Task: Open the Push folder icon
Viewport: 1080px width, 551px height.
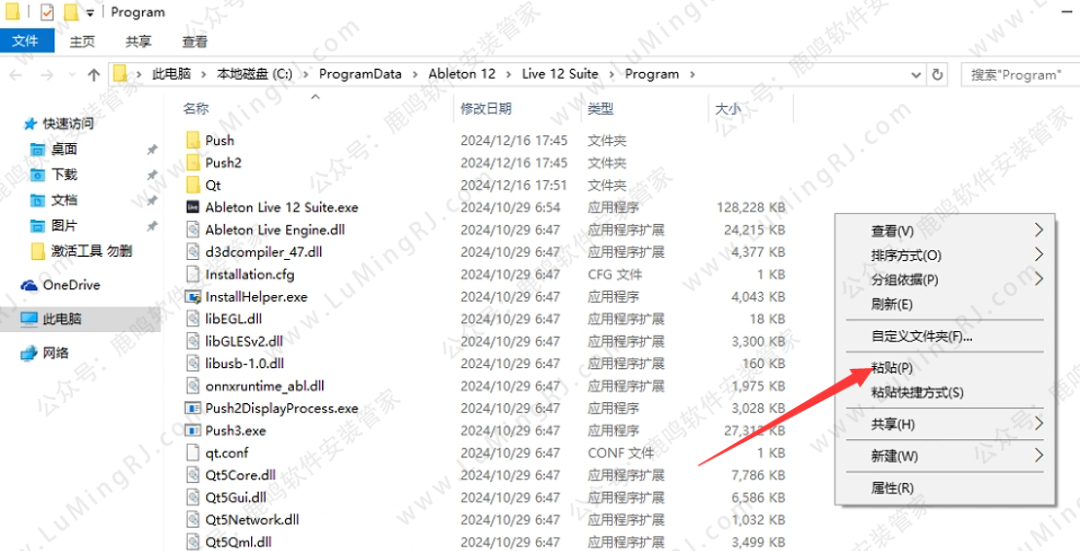Action: pyautogui.click(x=193, y=141)
